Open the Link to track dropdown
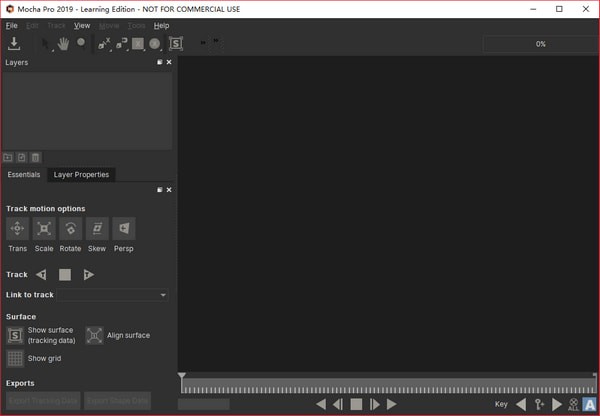The height and width of the screenshot is (416, 600). point(113,295)
